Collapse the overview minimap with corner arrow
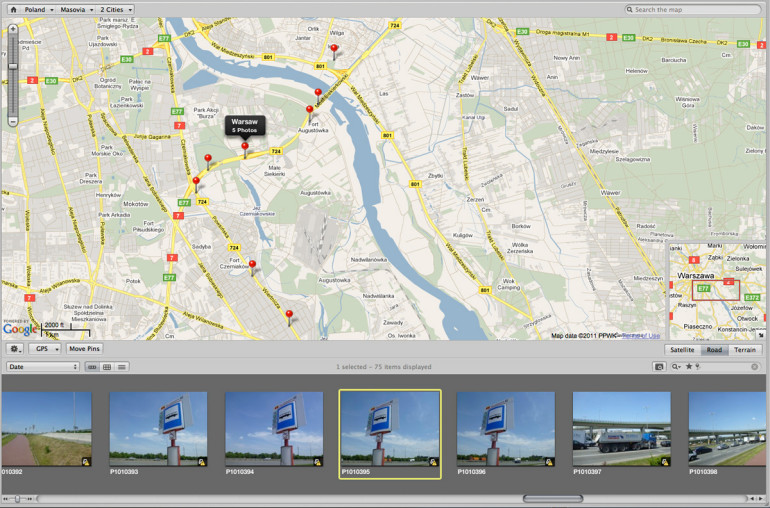The height and width of the screenshot is (508, 770). 761,335
